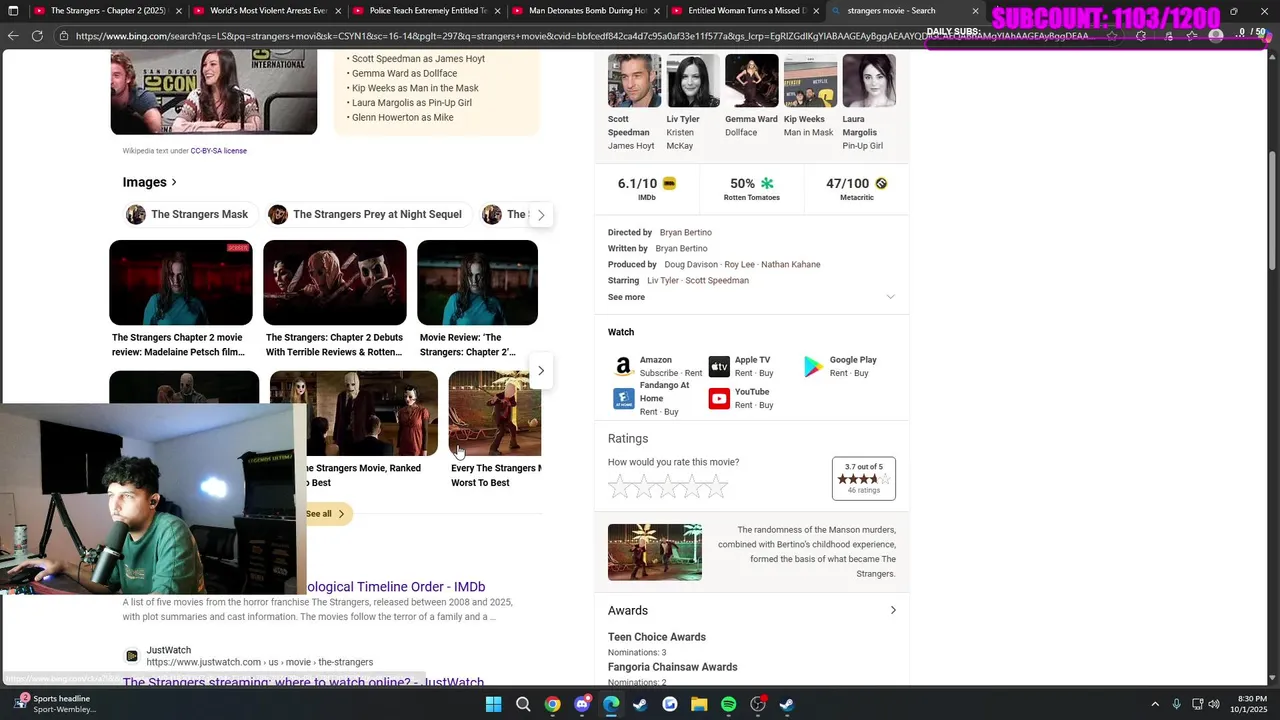Viewport: 1280px width, 720px height.
Task: Open Spotify from the taskbar
Action: click(728, 704)
